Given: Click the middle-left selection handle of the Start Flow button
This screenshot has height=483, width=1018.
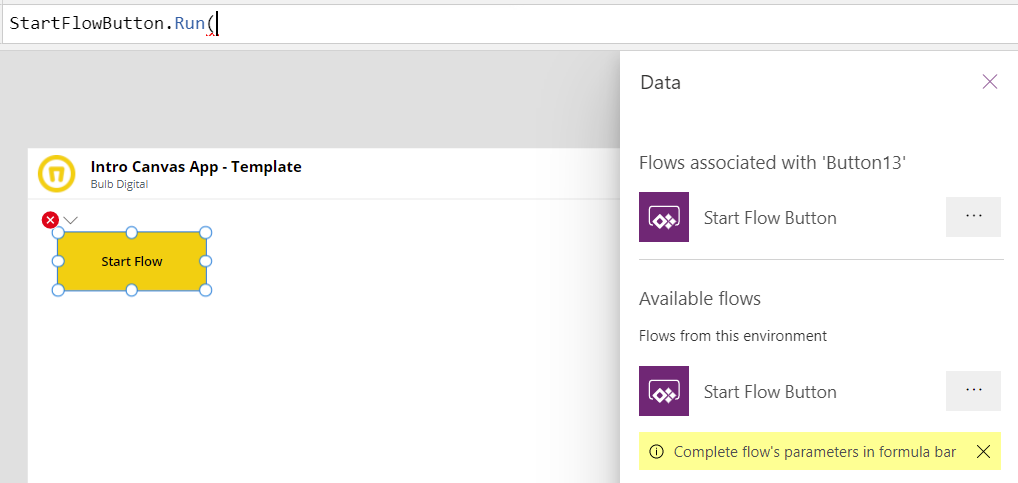Looking at the screenshot, I should pos(58,261).
